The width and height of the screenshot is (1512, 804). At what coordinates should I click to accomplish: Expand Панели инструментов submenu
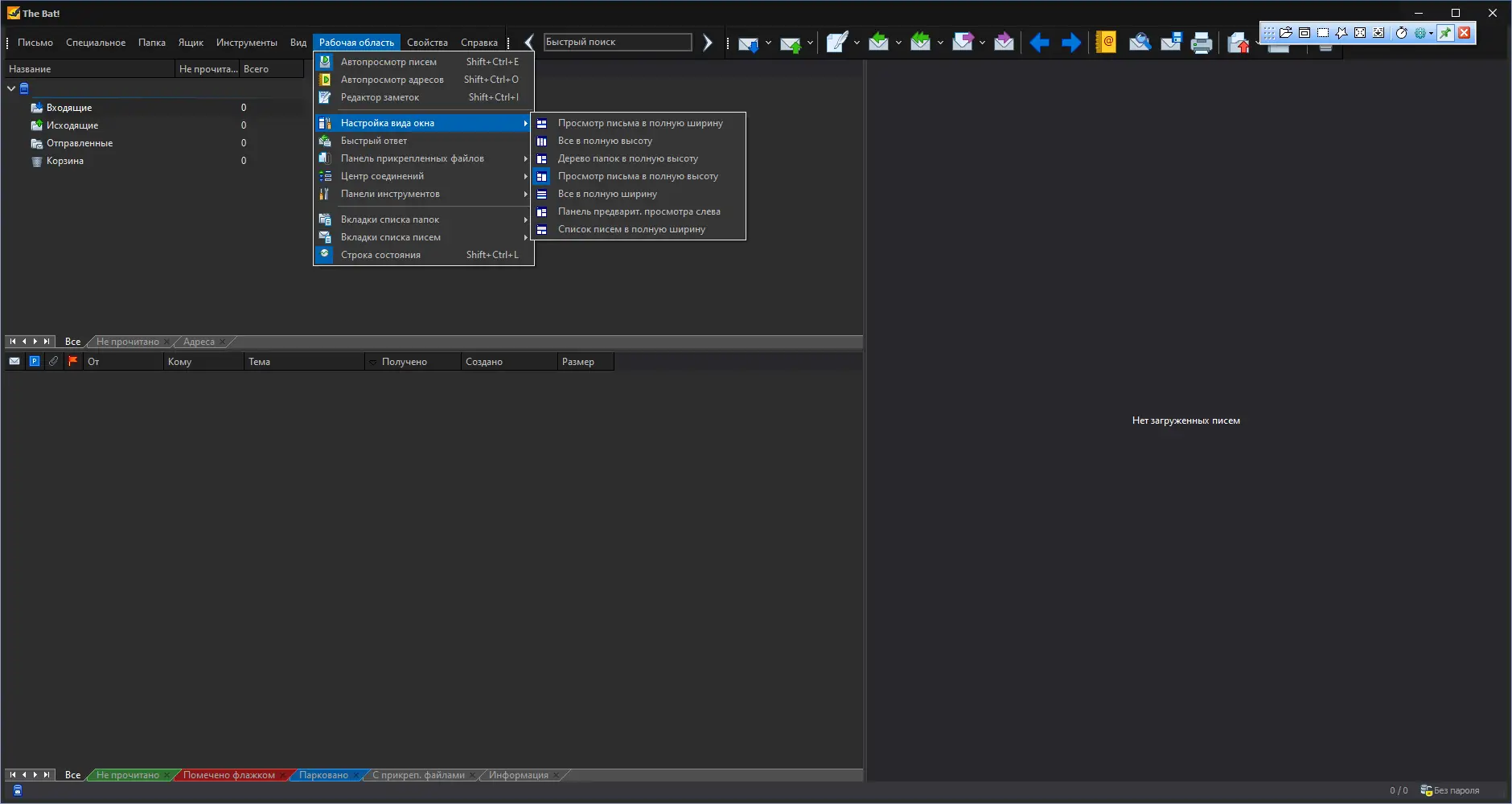tap(424, 194)
